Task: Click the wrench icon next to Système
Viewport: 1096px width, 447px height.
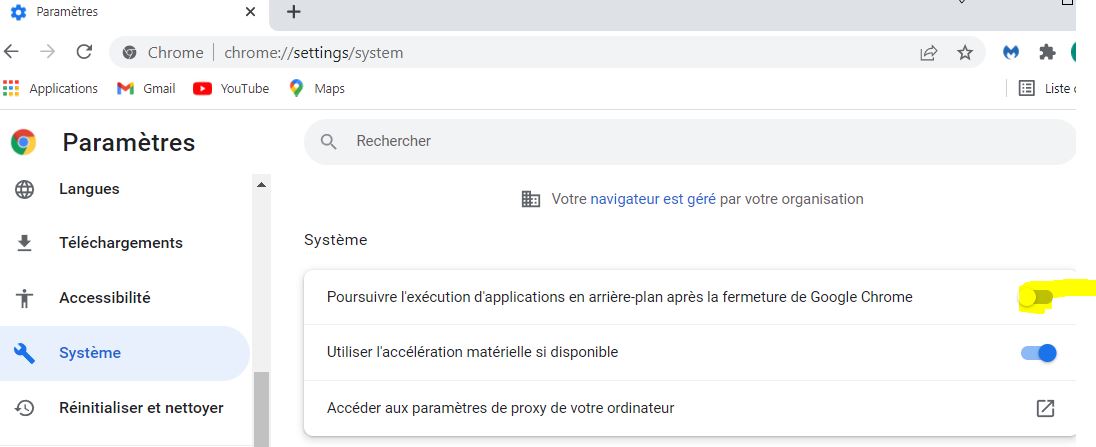Action: tap(24, 353)
